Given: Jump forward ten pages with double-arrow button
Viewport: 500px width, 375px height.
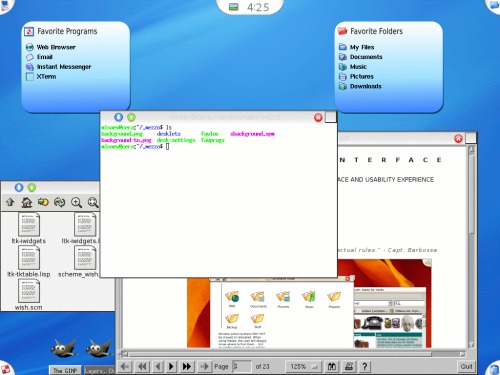Looking at the screenshot, I should click(x=187, y=367).
